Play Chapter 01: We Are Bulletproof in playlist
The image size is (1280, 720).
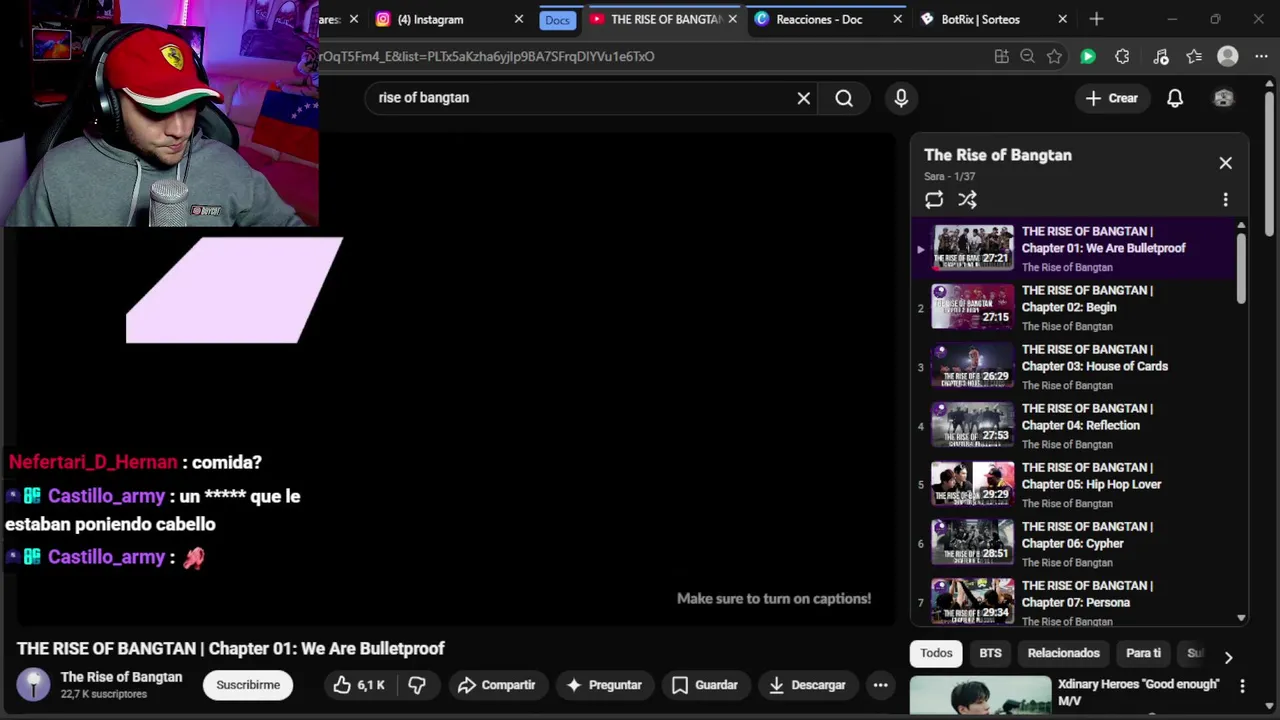[1074, 248]
